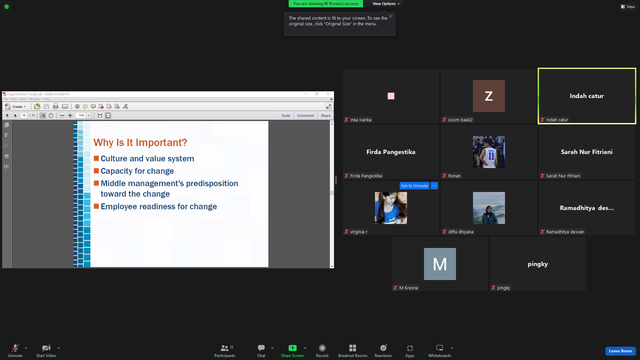Open the Comment pane in Acrobat
The height and width of the screenshot is (360, 640).
(x=305, y=116)
